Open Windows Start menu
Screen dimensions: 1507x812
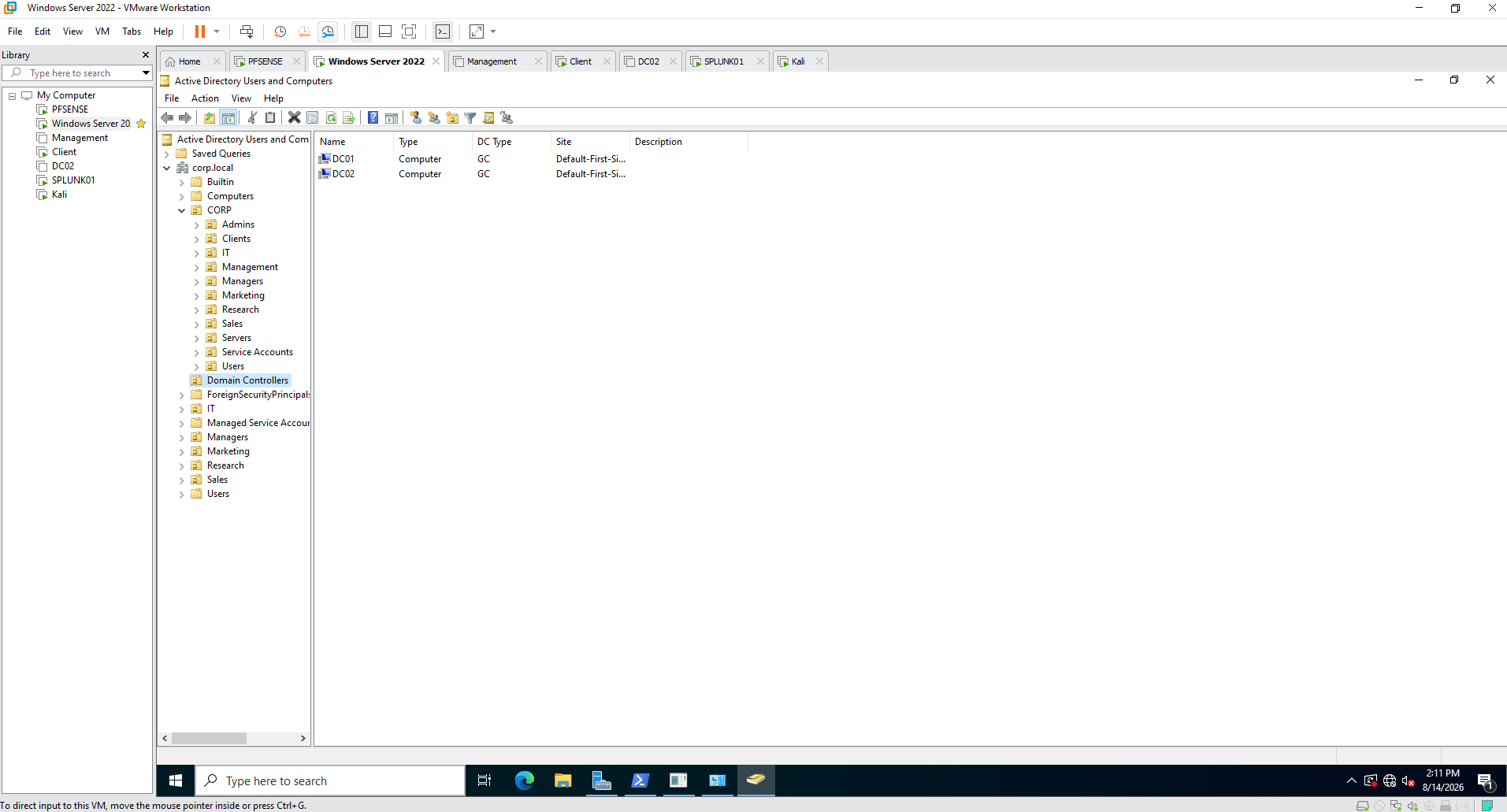point(176,780)
